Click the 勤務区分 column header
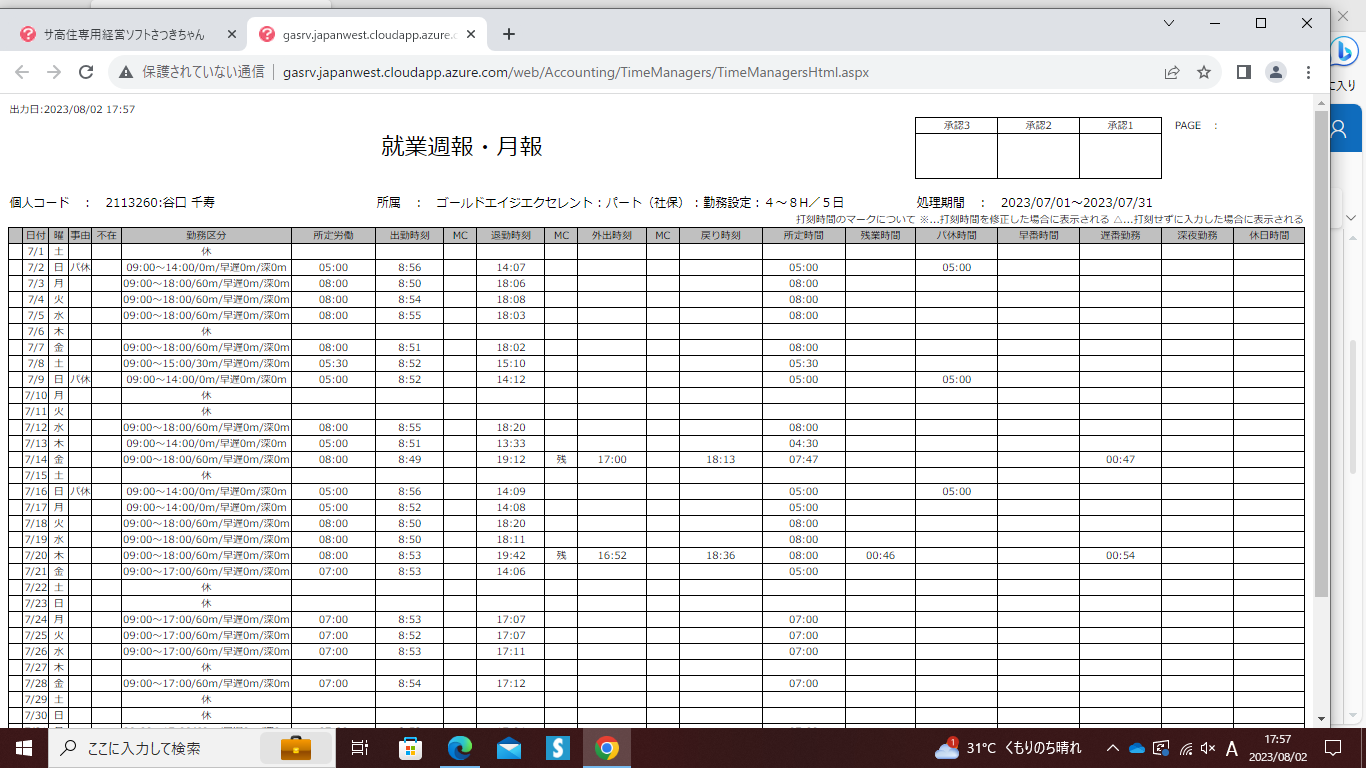This screenshot has width=1366, height=768. coord(206,235)
